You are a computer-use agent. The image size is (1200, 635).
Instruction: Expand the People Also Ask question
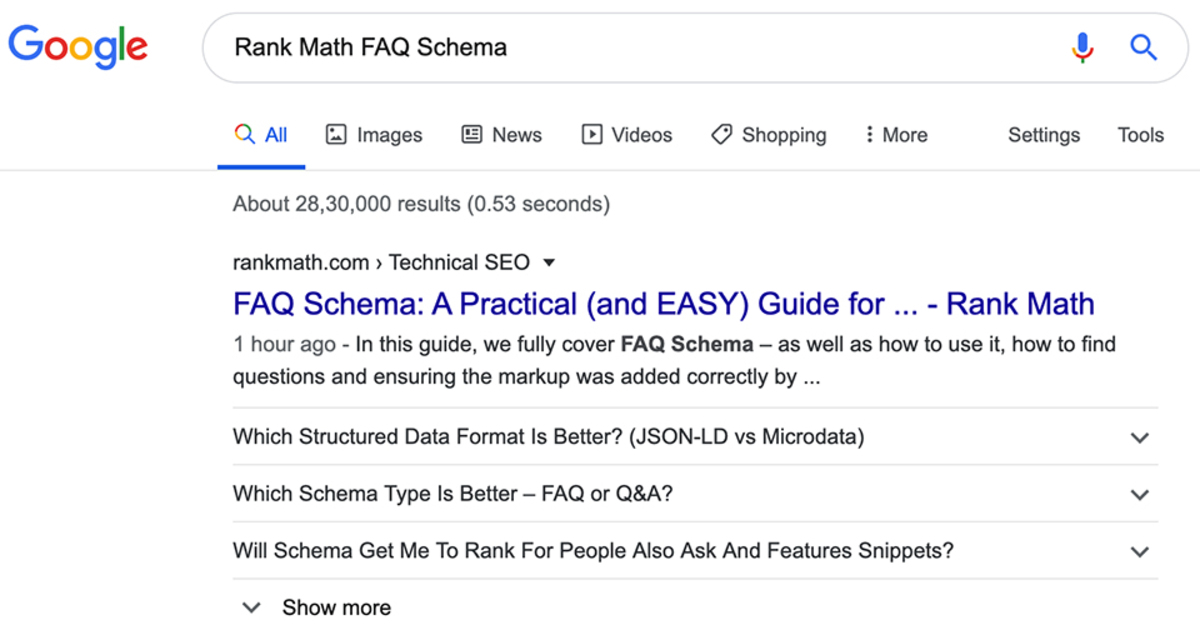coord(1139,551)
